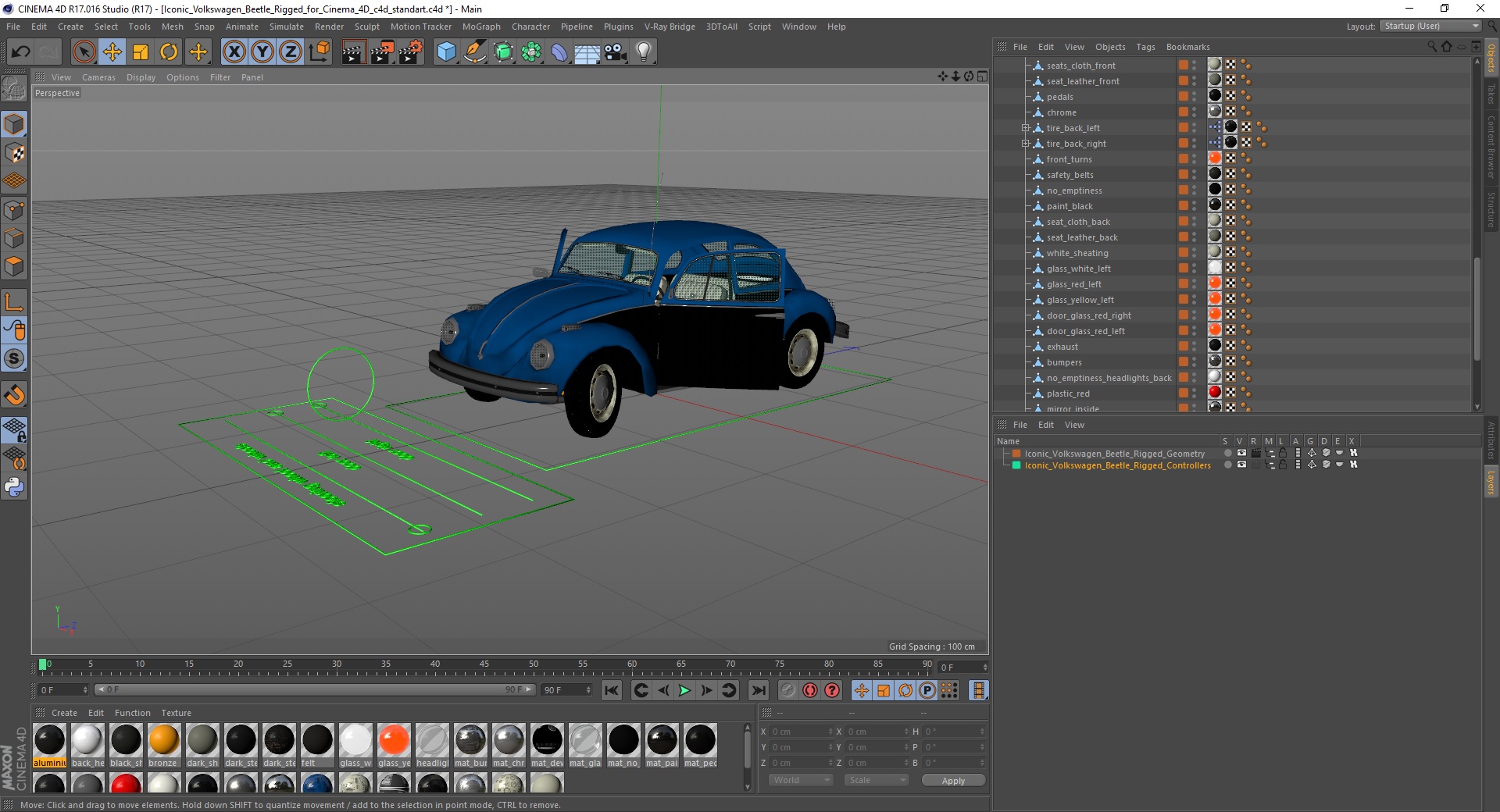Screen dimensions: 1500x812
Task: Toggle X axis lock
Action: 234,52
